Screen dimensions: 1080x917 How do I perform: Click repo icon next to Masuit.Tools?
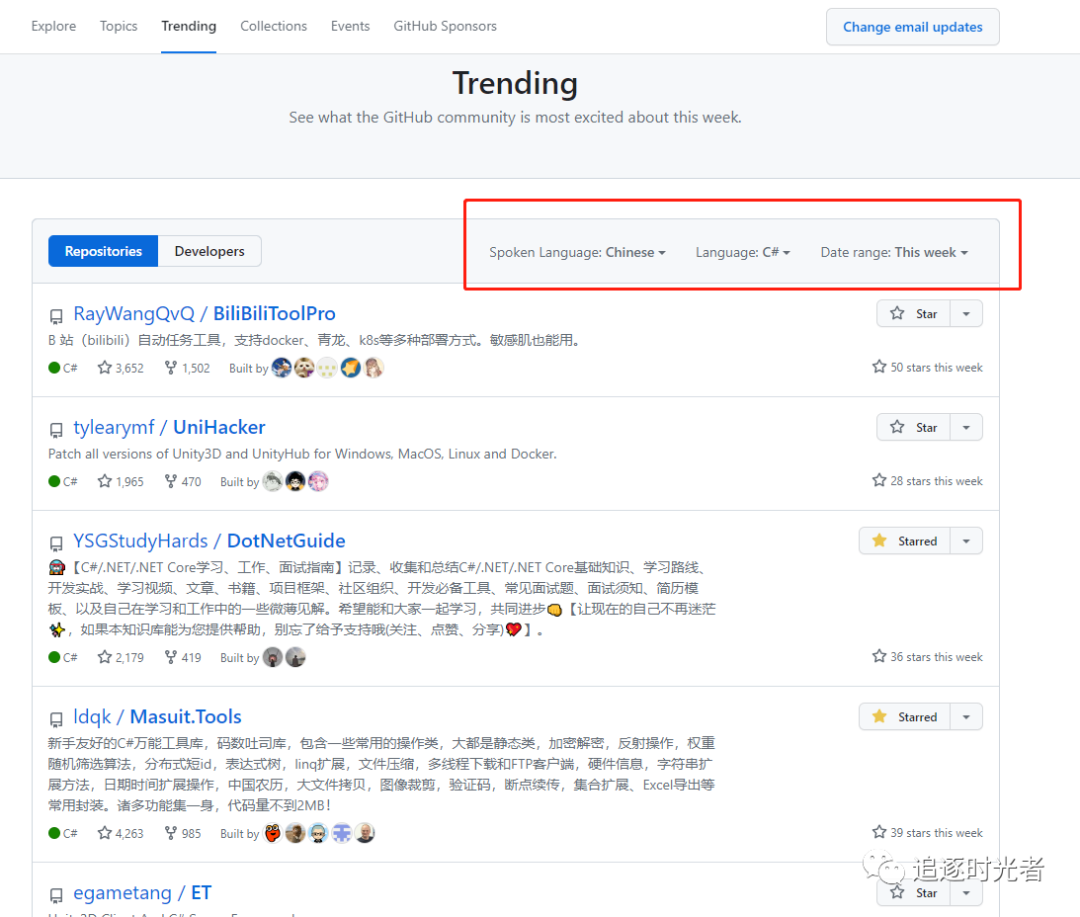click(56, 719)
